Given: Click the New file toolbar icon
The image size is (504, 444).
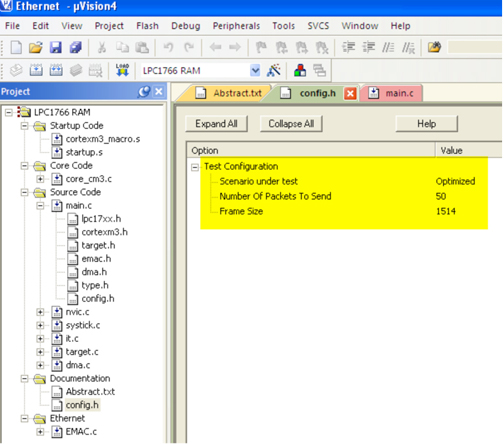Looking at the screenshot, I should [x=16, y=47].
